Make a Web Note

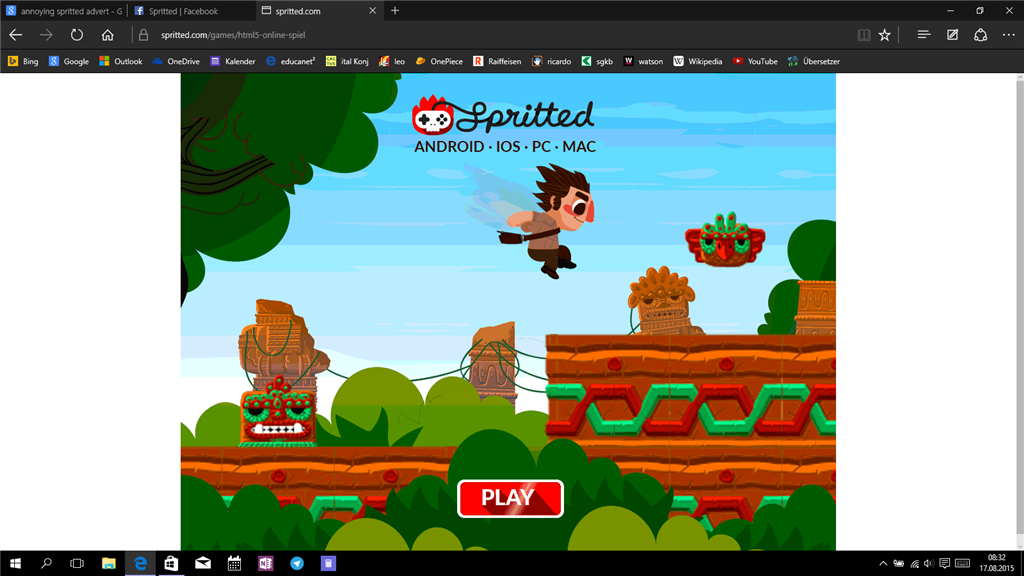(952, 35)
